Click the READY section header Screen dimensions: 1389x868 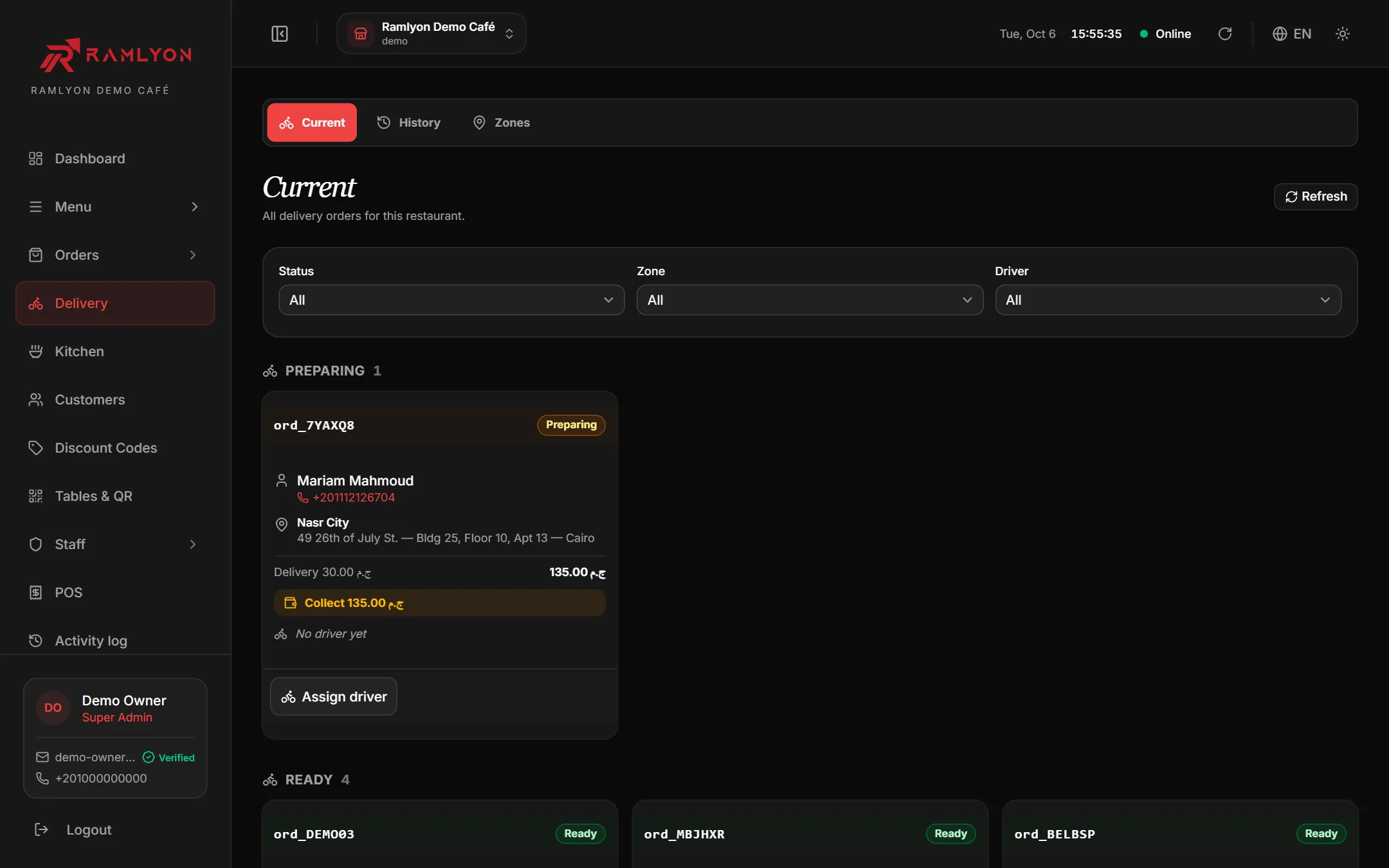pyautogui.click(x=307, y=779)
